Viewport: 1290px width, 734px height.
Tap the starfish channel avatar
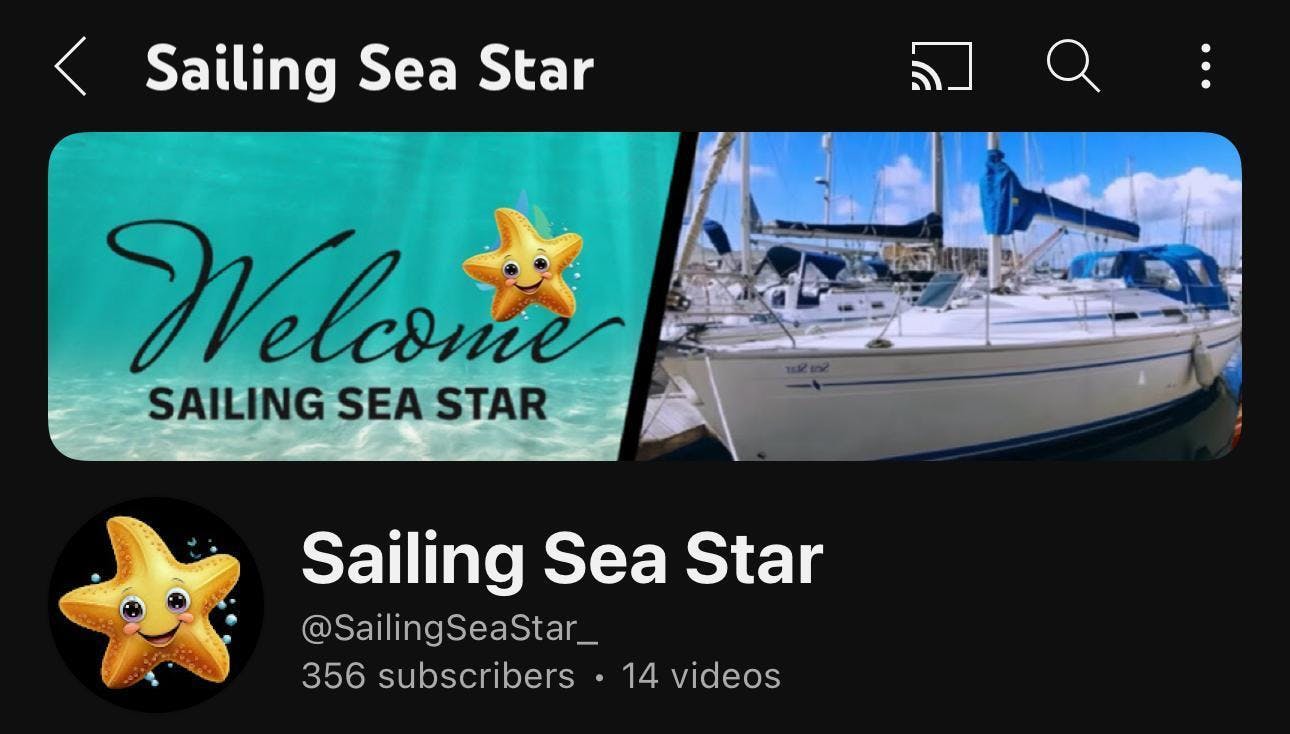tap(156, 604)
